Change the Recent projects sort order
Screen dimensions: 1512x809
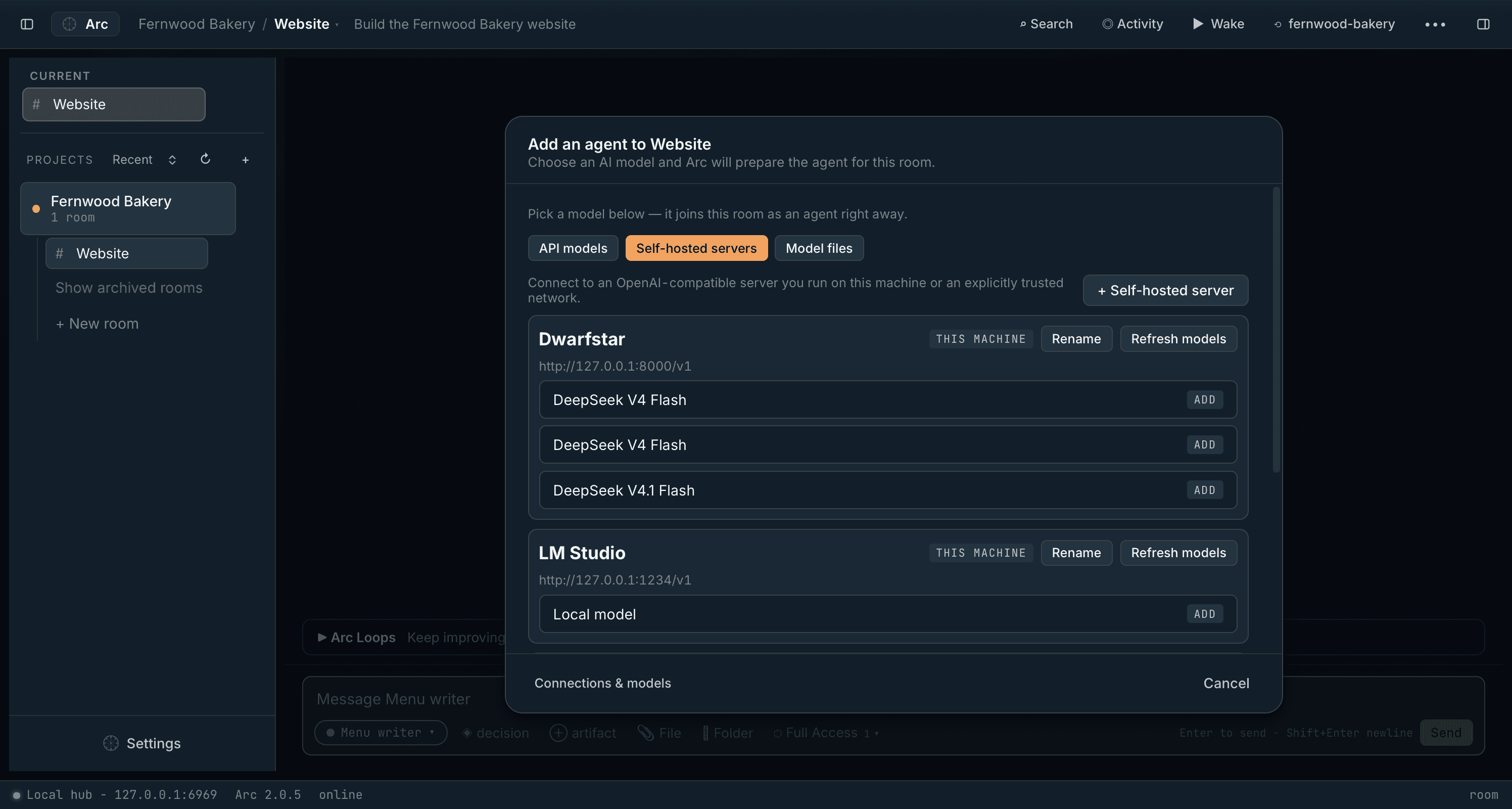145,160
